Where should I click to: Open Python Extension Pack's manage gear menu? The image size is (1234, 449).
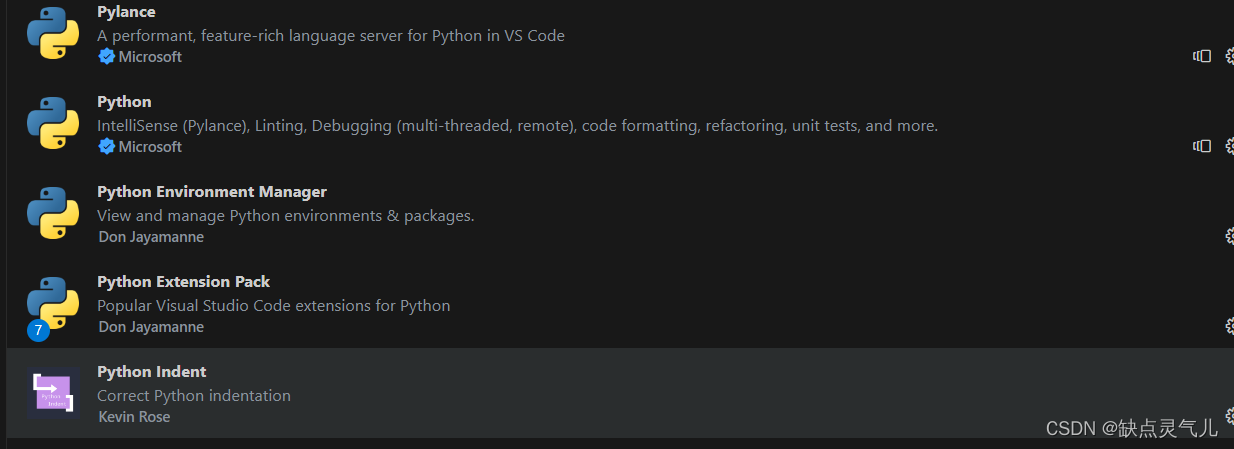1229,326
